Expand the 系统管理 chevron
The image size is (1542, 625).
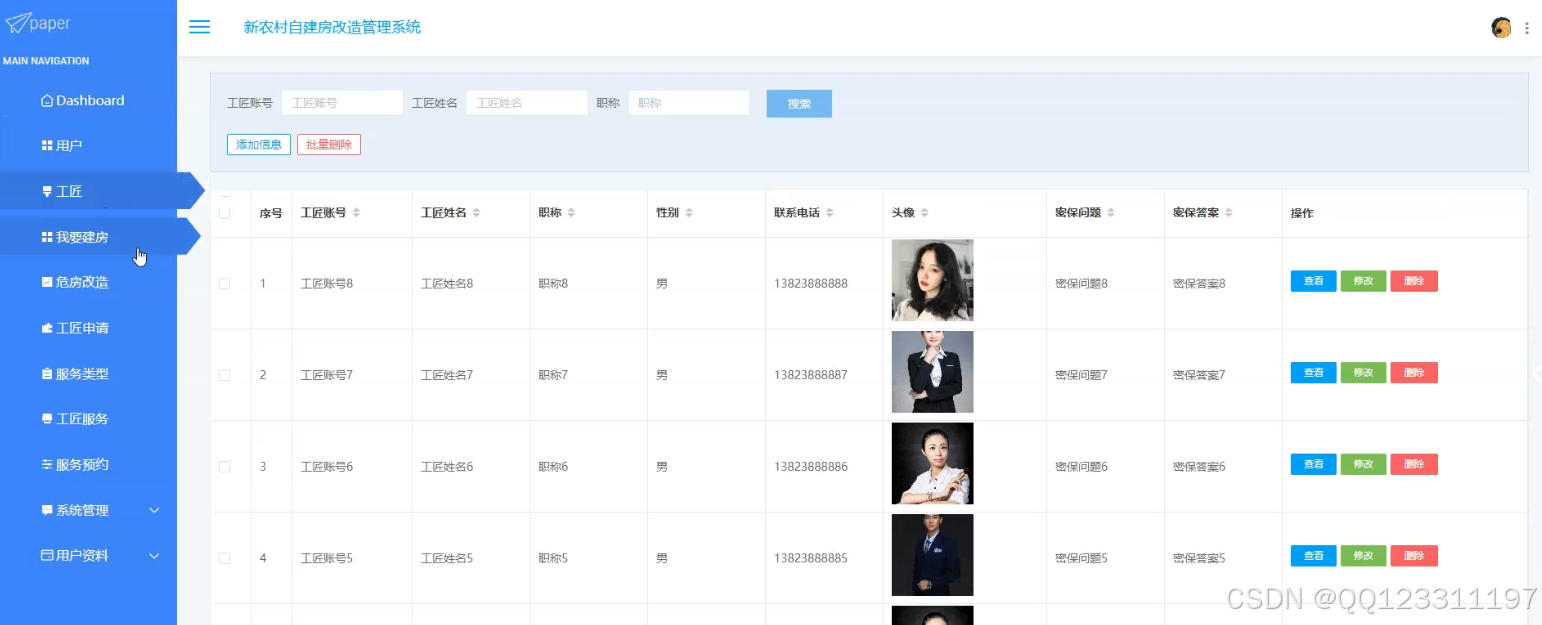154,510
